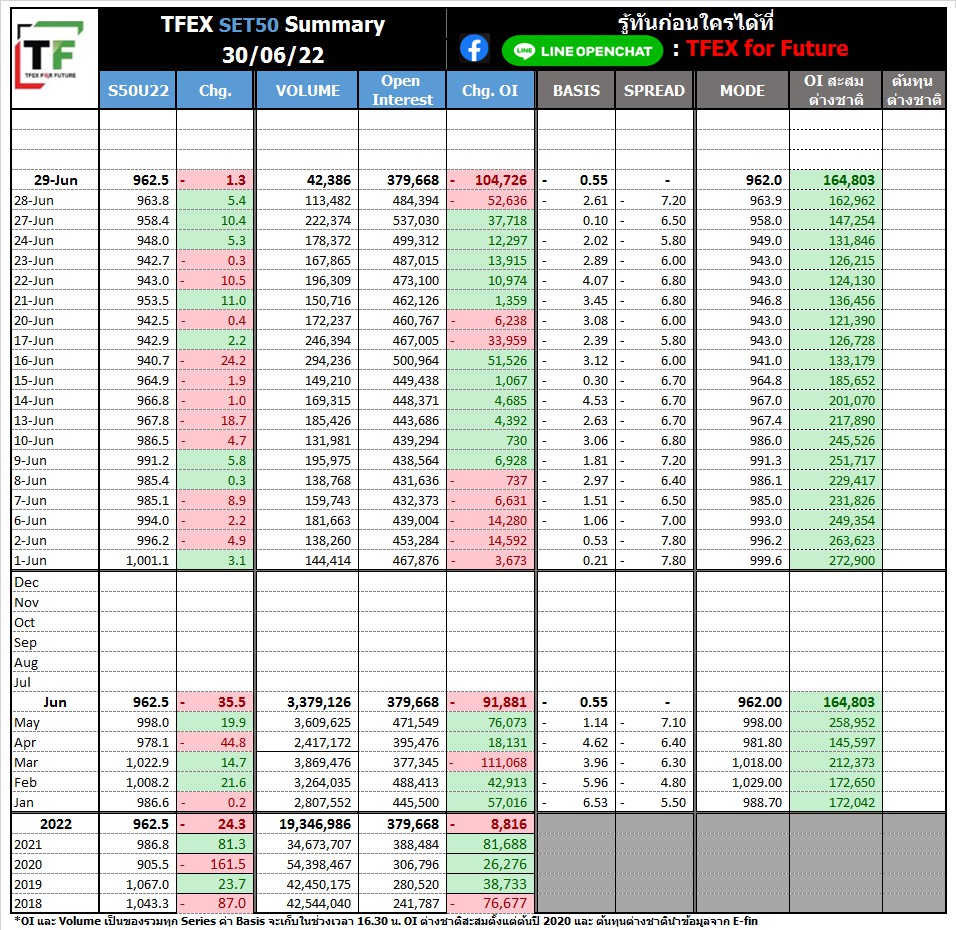This screenshot has width=956, height=930.
Task: Click the yearly volume 19,346,986
Action: [315, 824]
